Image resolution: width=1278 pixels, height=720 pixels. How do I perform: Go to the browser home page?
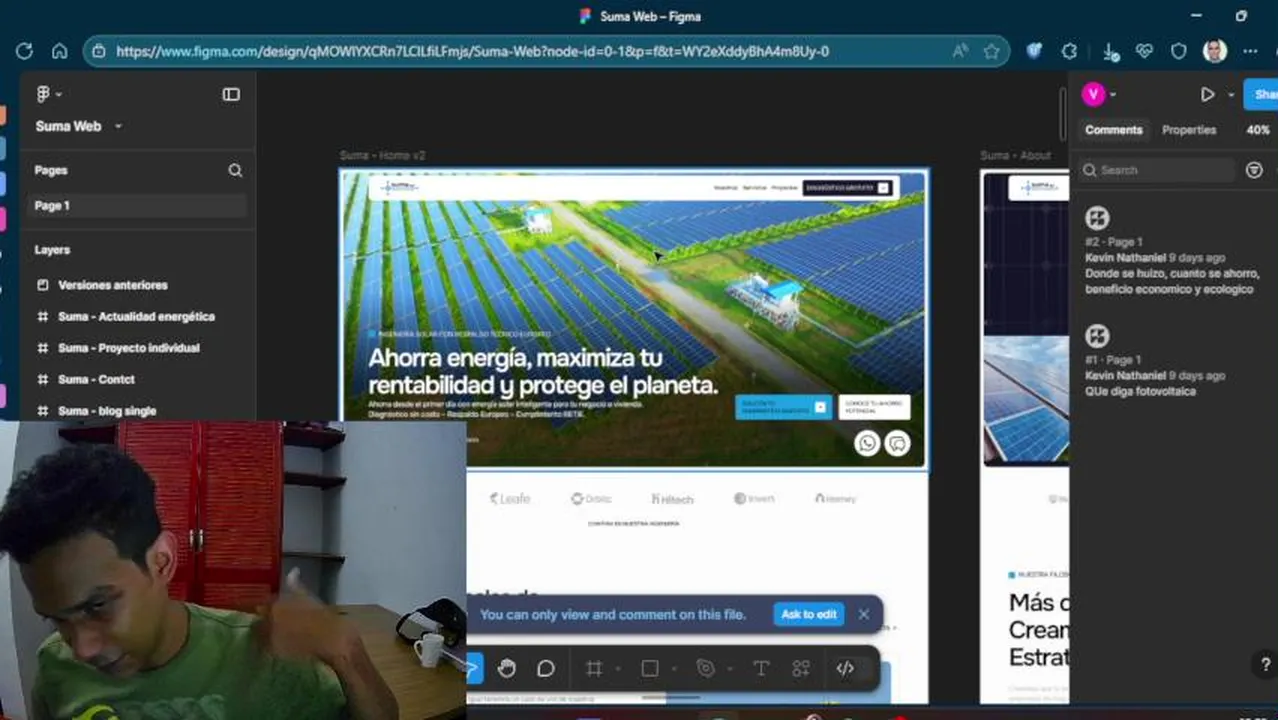pos(60,51)
